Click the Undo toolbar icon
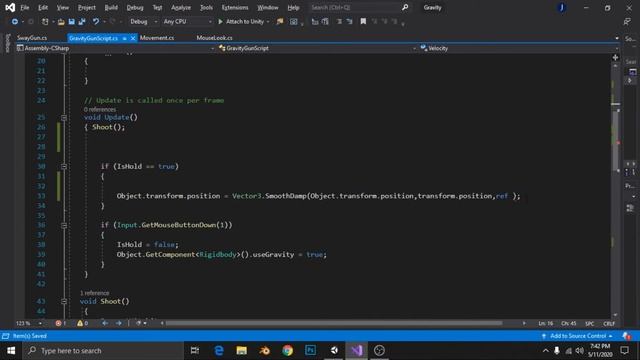640x360 pixels. [96, 22]
